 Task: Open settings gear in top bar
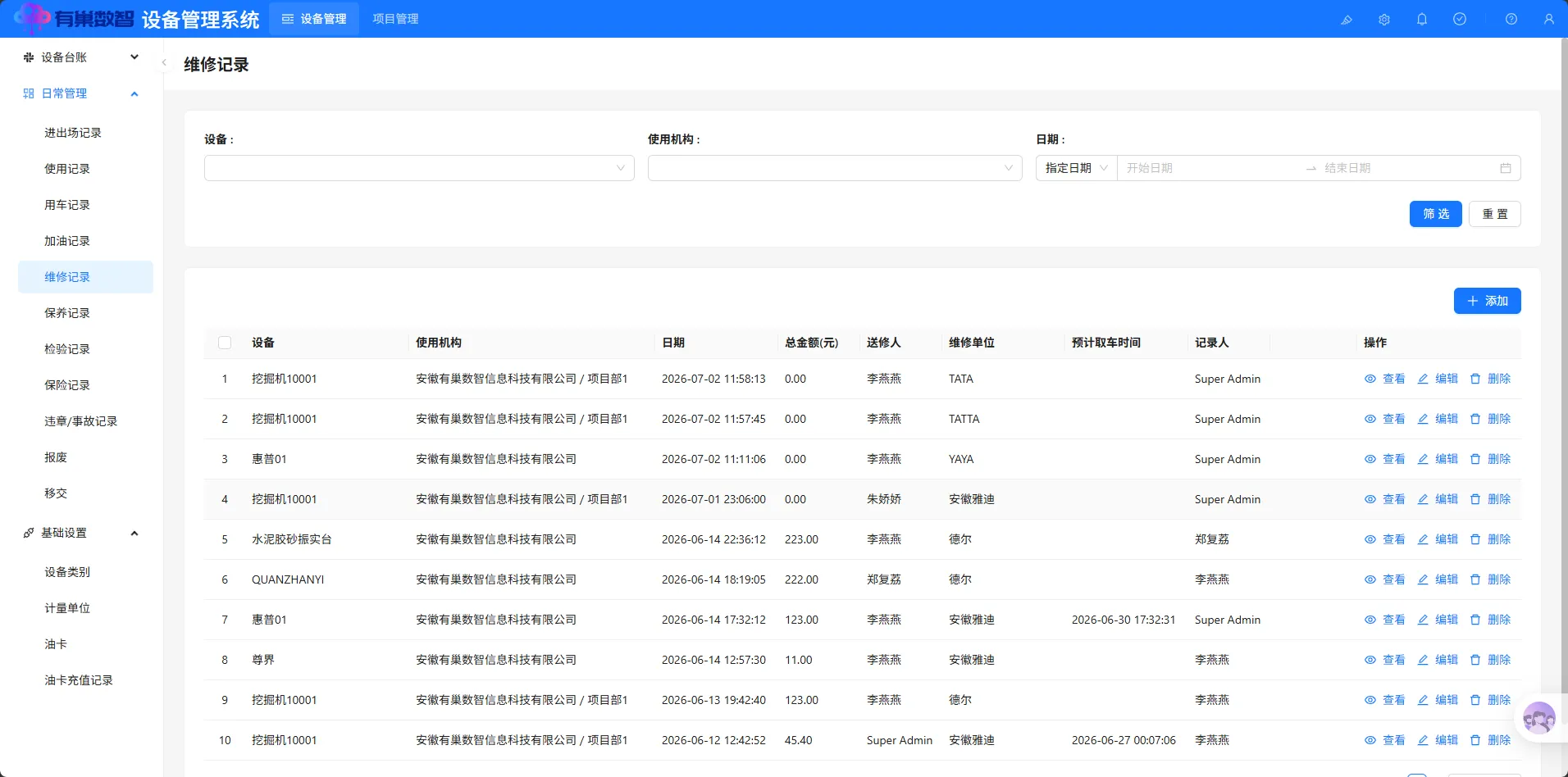[1384, 19]
